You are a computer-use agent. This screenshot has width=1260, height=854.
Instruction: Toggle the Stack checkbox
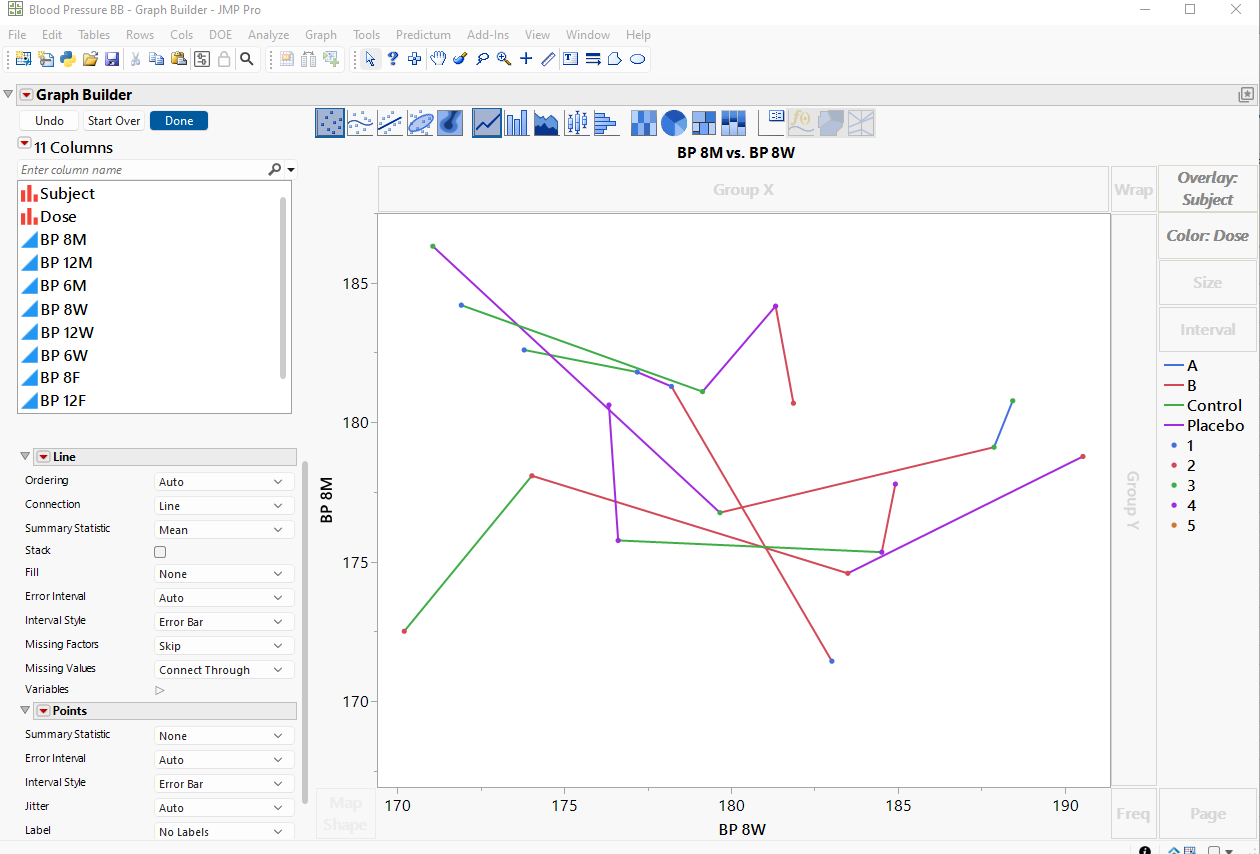160,552
